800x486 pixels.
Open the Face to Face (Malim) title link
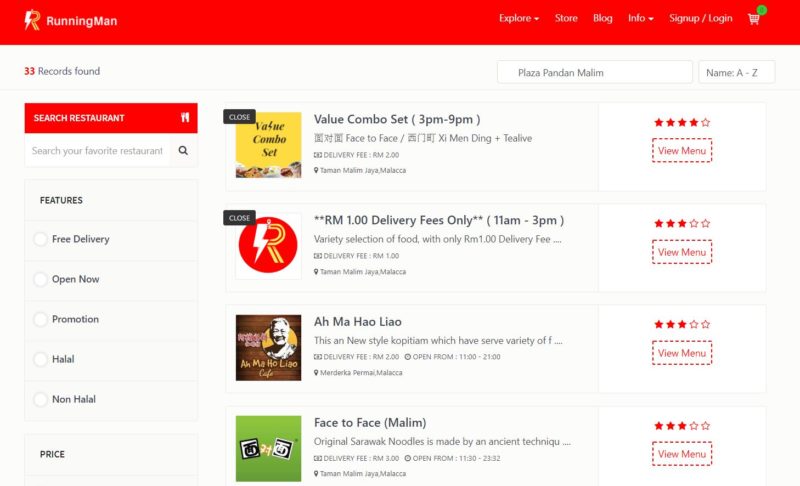pyautogui.click(x=370, y=423)
